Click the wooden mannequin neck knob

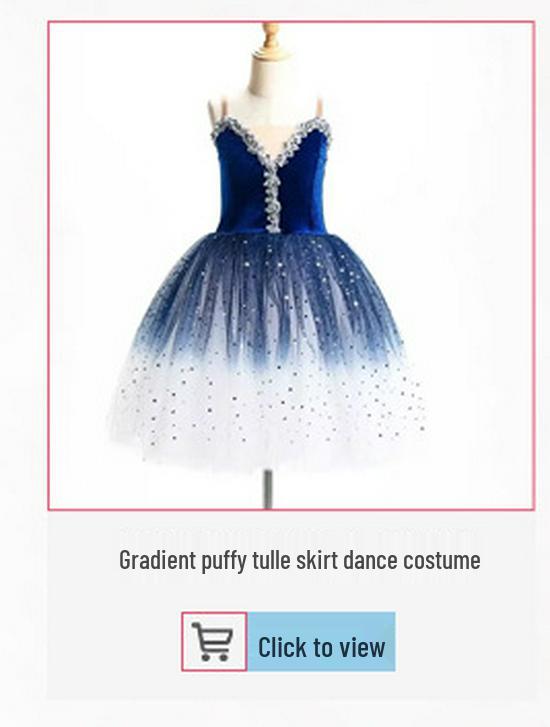(x=271, y=39)
